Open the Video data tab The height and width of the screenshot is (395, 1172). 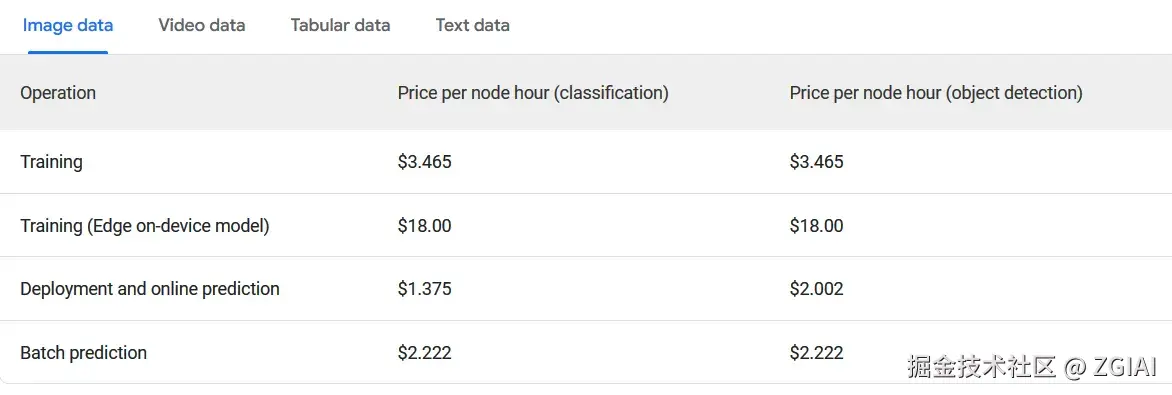coord(202,25)
